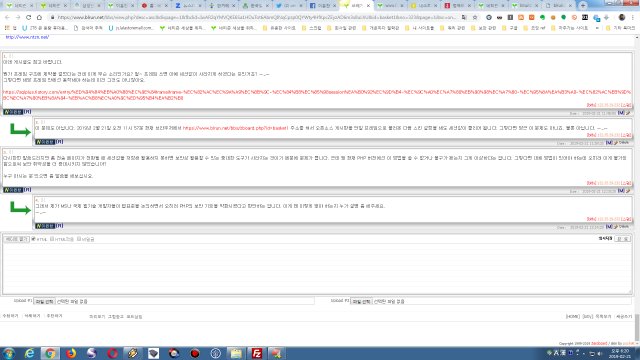Tick the third checkbox next to HTML options
This screenshot has width=640, height=360.
point(79,239)
